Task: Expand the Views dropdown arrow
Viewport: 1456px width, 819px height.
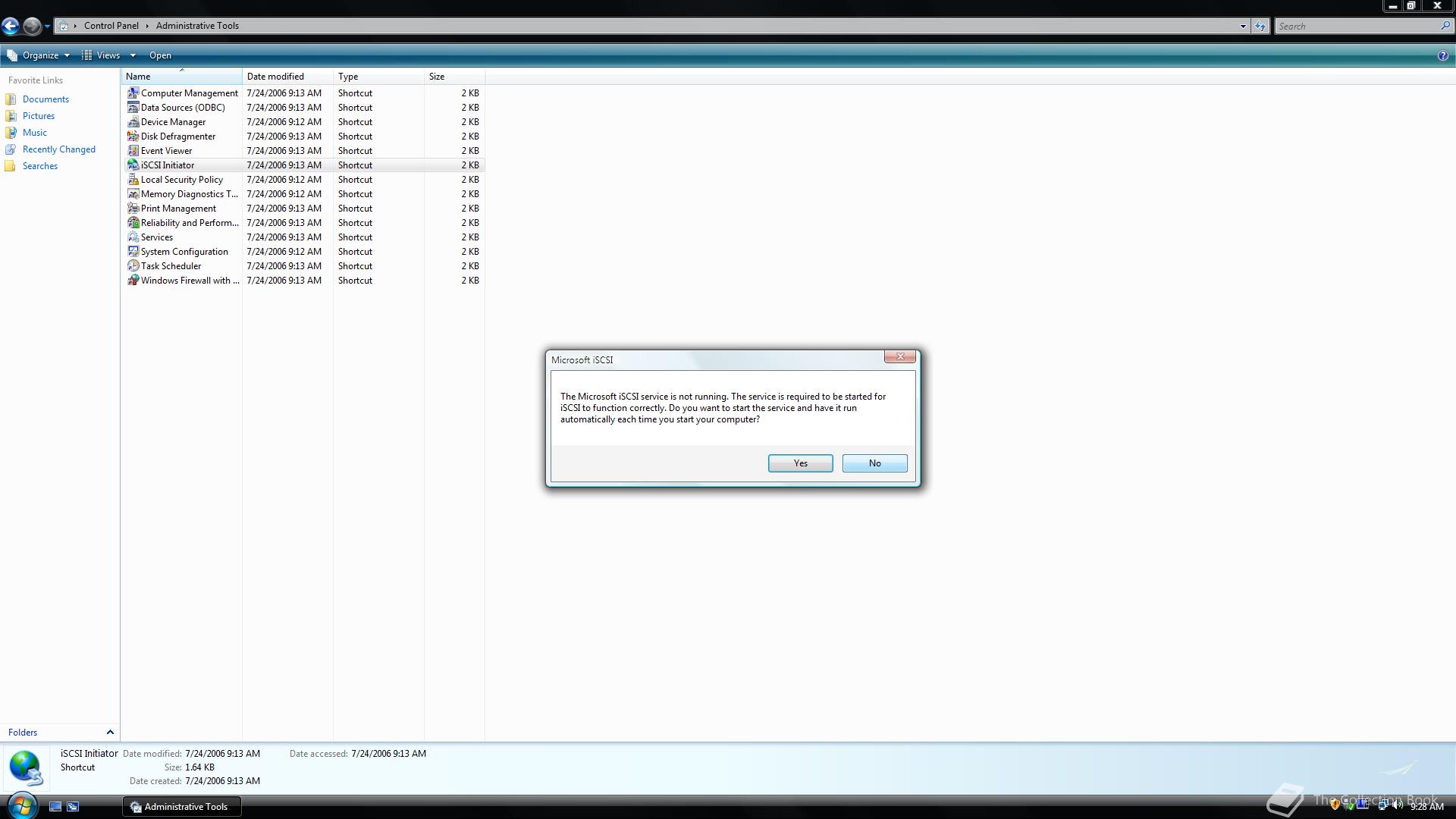Action: tap(133, 55)
